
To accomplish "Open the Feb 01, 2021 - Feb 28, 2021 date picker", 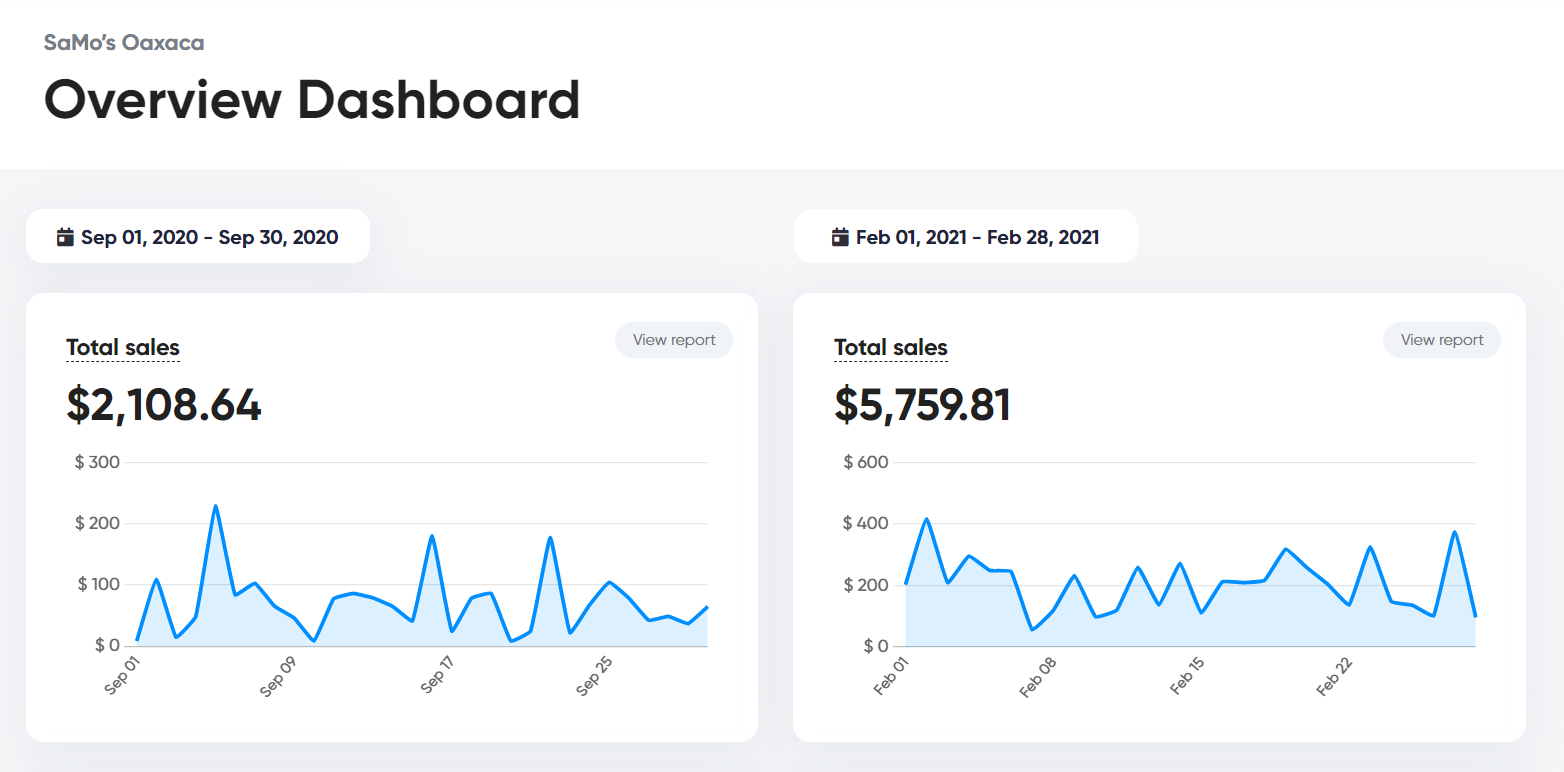I will 966,236.
